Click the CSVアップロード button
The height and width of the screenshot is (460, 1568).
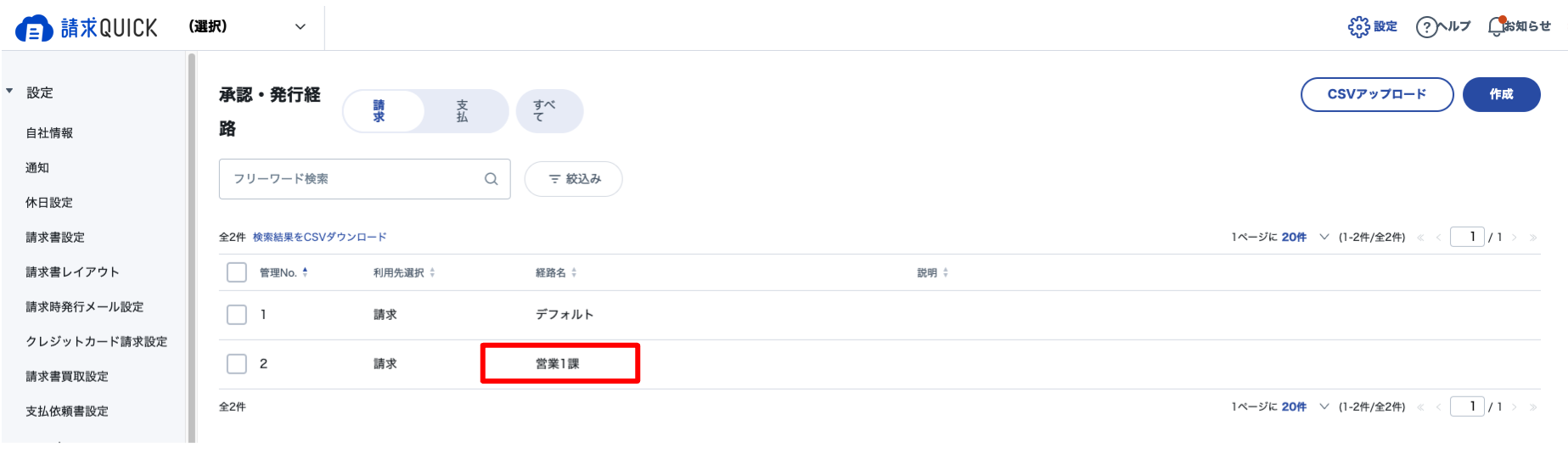coord(1377,94)
